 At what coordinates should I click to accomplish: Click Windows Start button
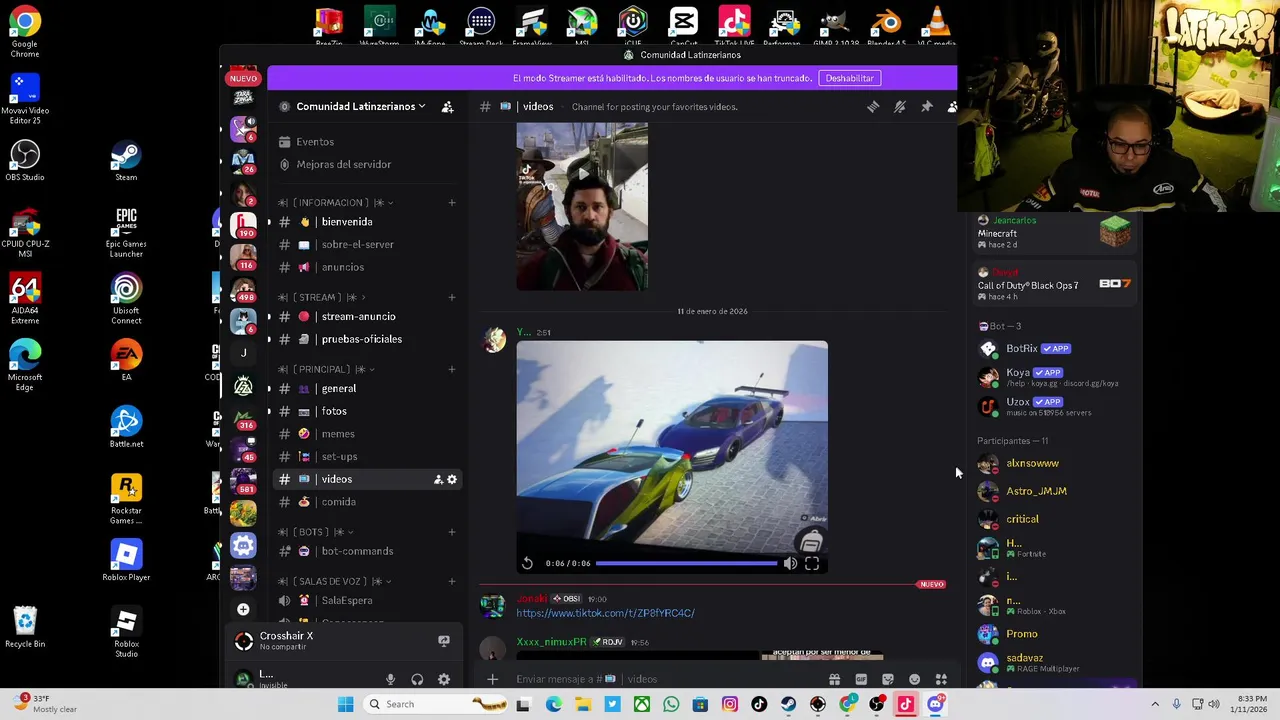[345, 705]
